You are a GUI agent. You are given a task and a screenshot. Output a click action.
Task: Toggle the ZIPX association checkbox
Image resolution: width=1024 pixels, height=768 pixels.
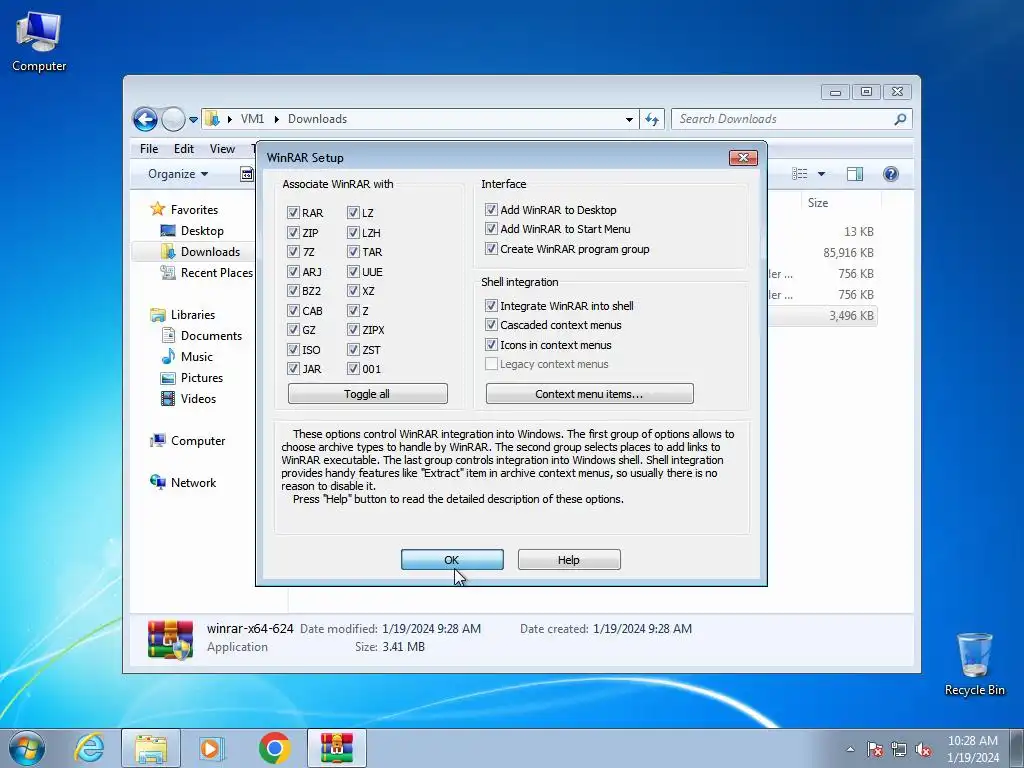click(x=353, y=330)
